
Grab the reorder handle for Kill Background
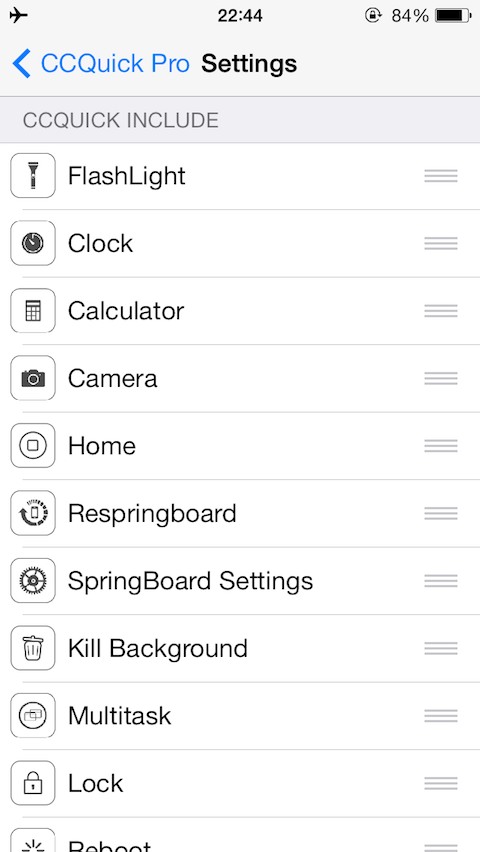point(441,648)
